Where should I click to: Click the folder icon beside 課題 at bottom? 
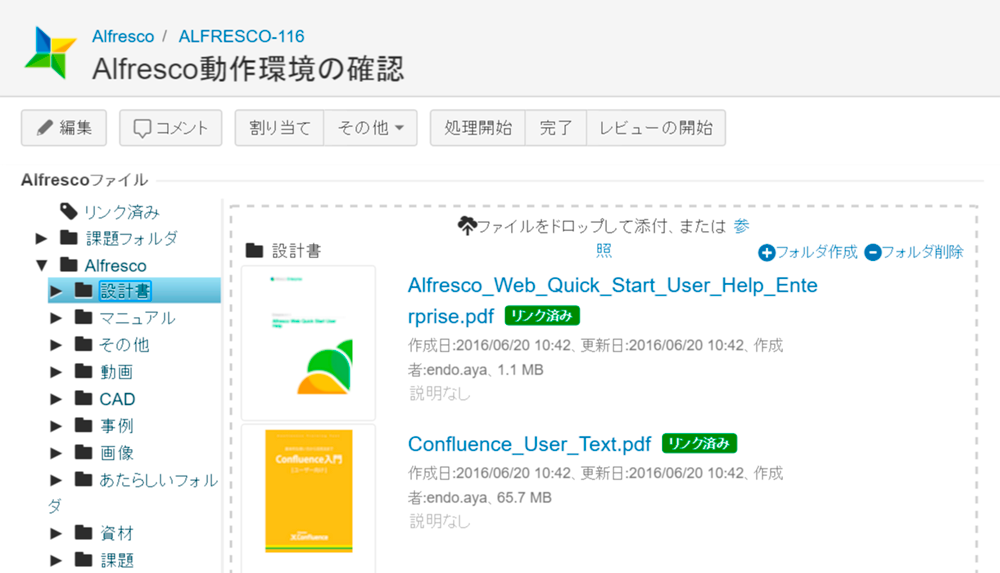coord(84,560)
